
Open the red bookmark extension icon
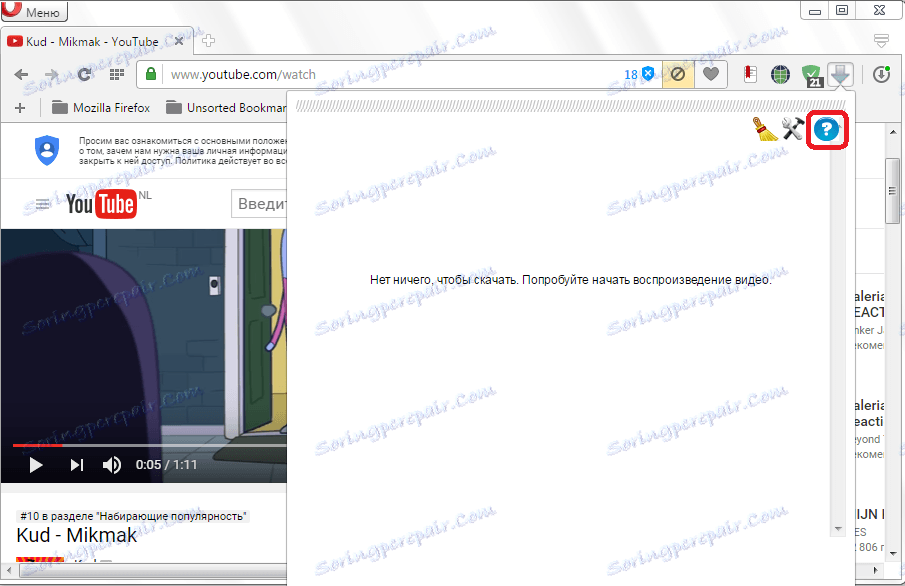[750, 74]
